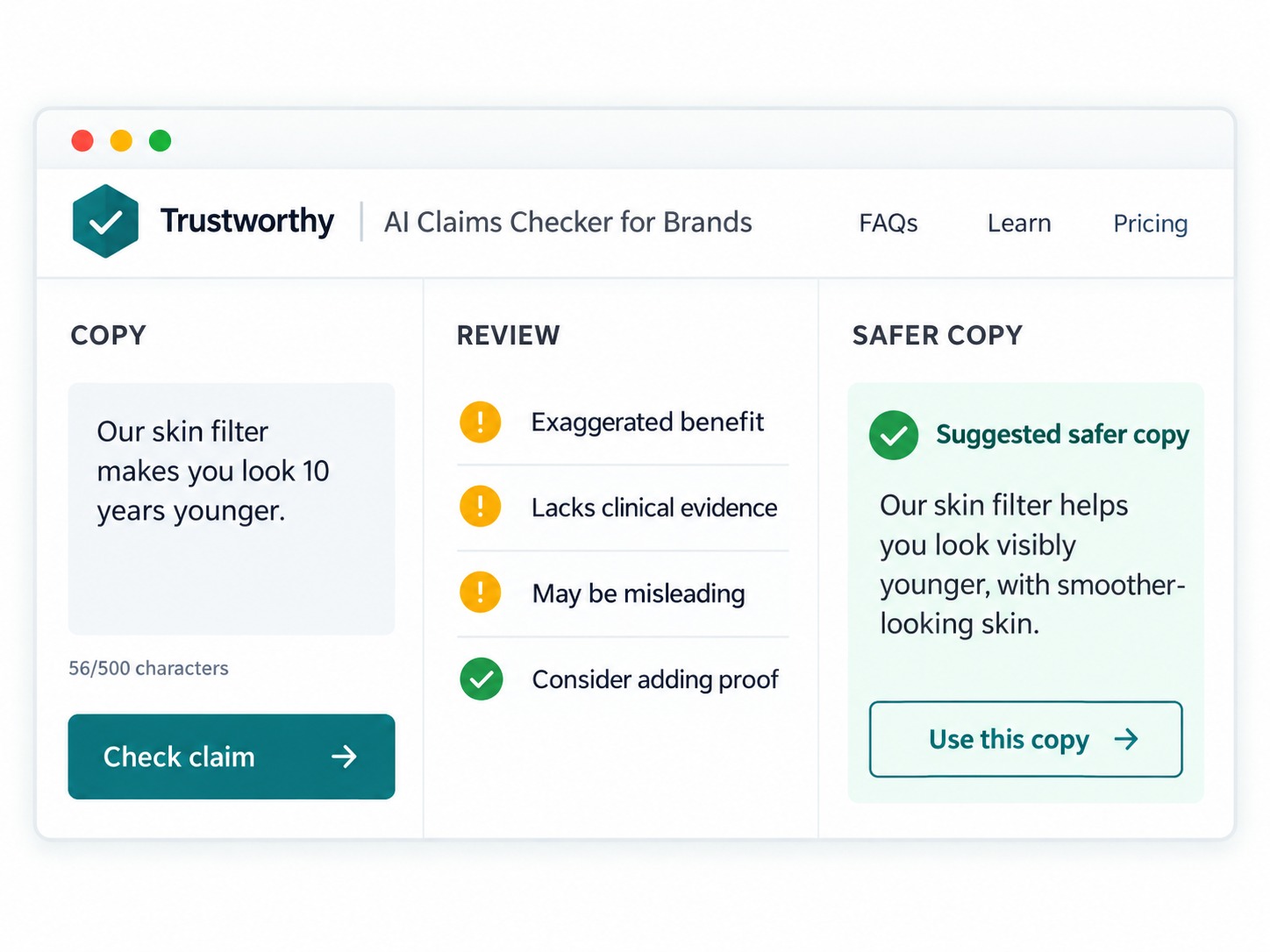The image size is (1270, 952).
Task: Select the Lacks clinical evidence review item
Action: 623,508
